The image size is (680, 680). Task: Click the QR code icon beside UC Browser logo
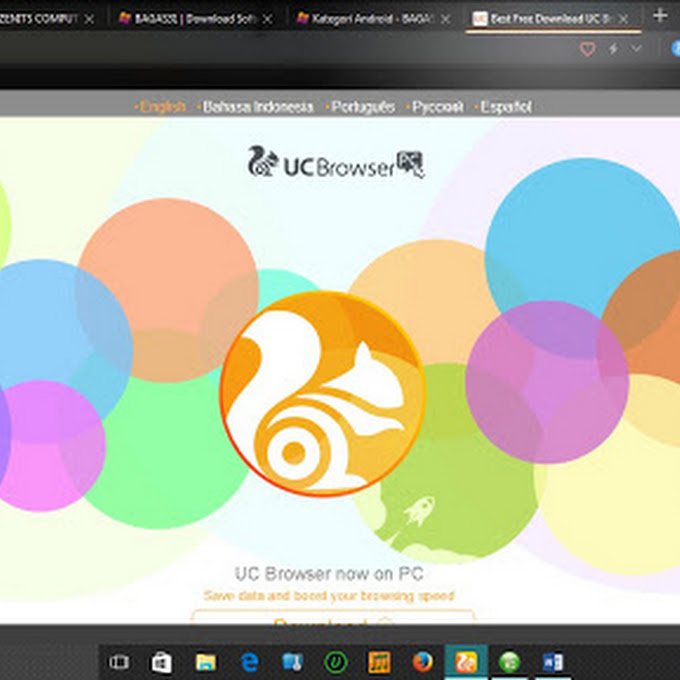click(x=411, y=163)
